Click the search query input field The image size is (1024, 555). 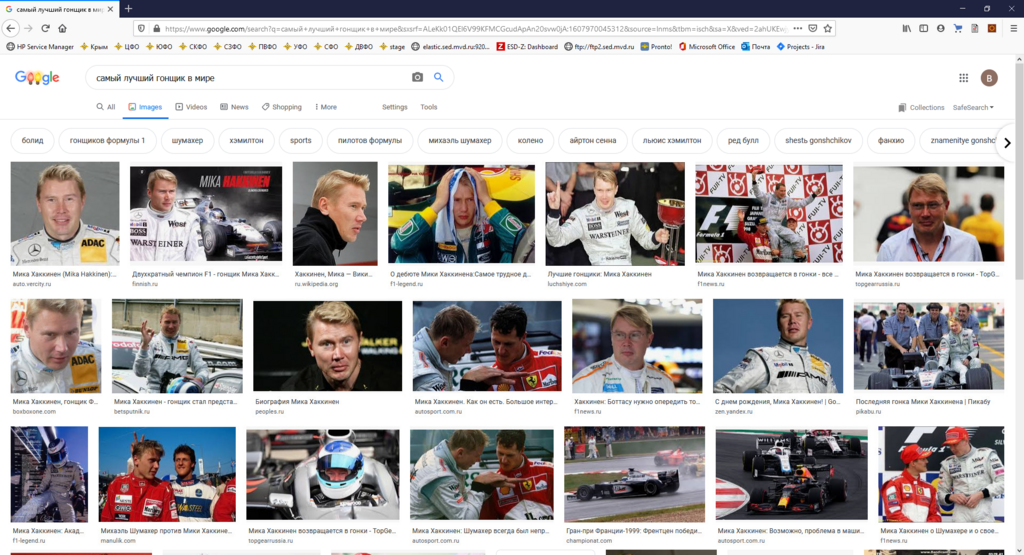(250, 78)
